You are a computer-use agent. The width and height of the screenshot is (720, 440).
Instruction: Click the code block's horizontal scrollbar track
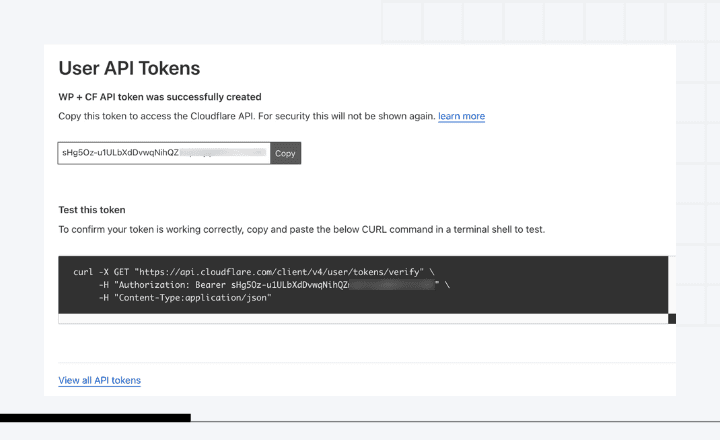pos(360,319)
